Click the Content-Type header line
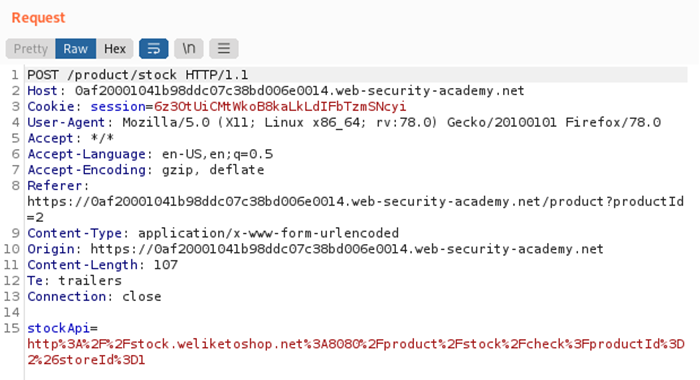This screenshot has width=700, height=380. (213, 233)
